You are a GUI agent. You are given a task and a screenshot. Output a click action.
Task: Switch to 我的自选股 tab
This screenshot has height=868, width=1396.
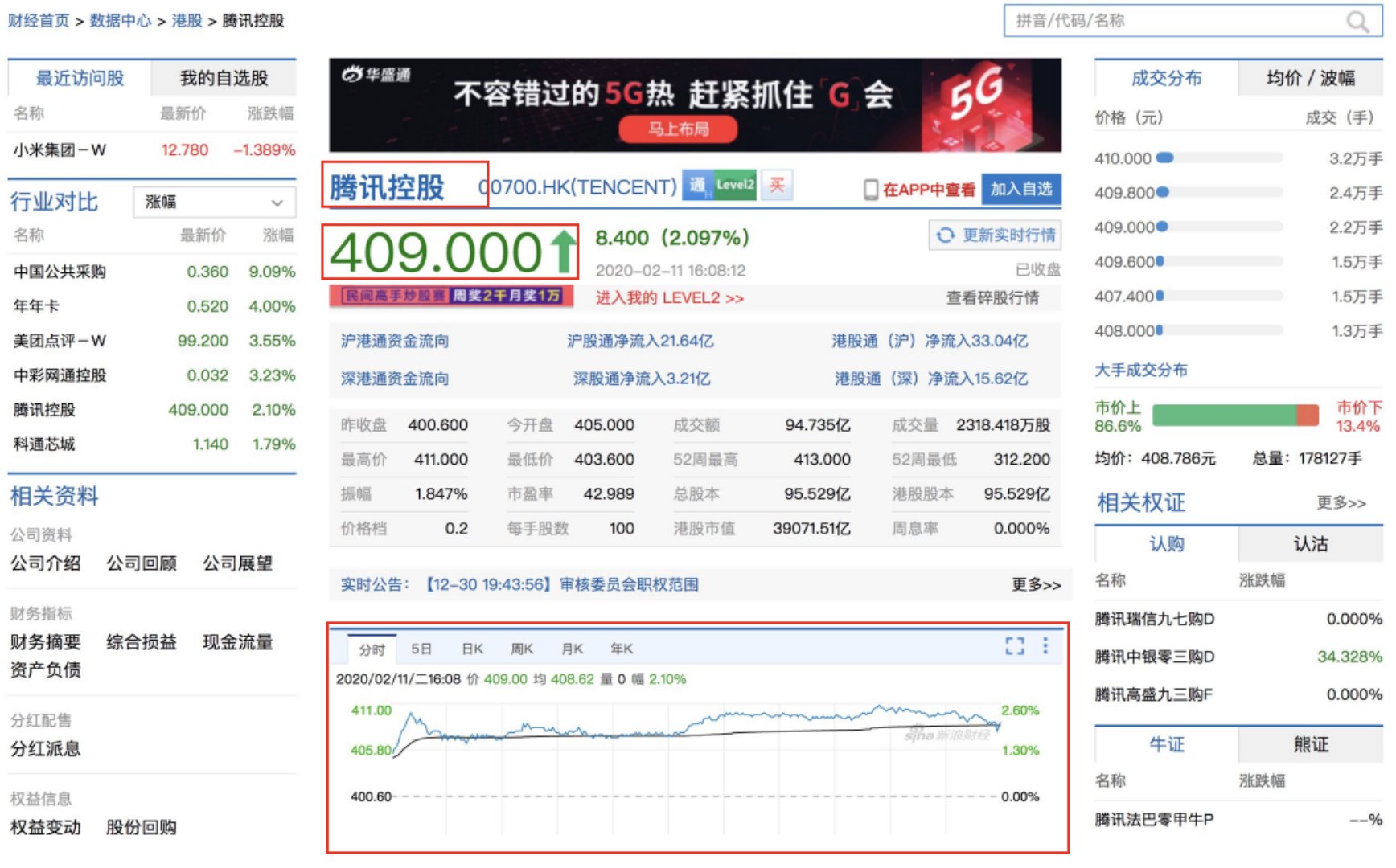coord(224,78)
